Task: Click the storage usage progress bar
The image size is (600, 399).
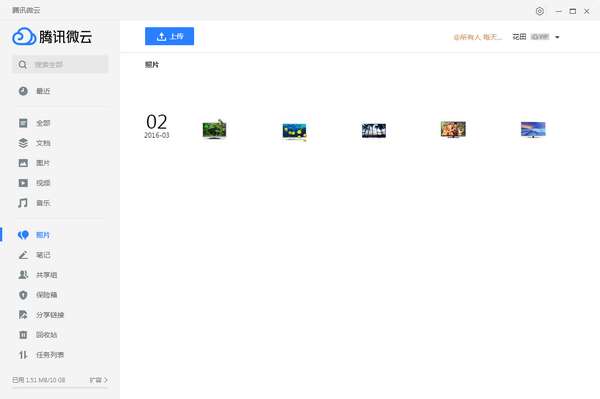Action: tap(60, 388)
